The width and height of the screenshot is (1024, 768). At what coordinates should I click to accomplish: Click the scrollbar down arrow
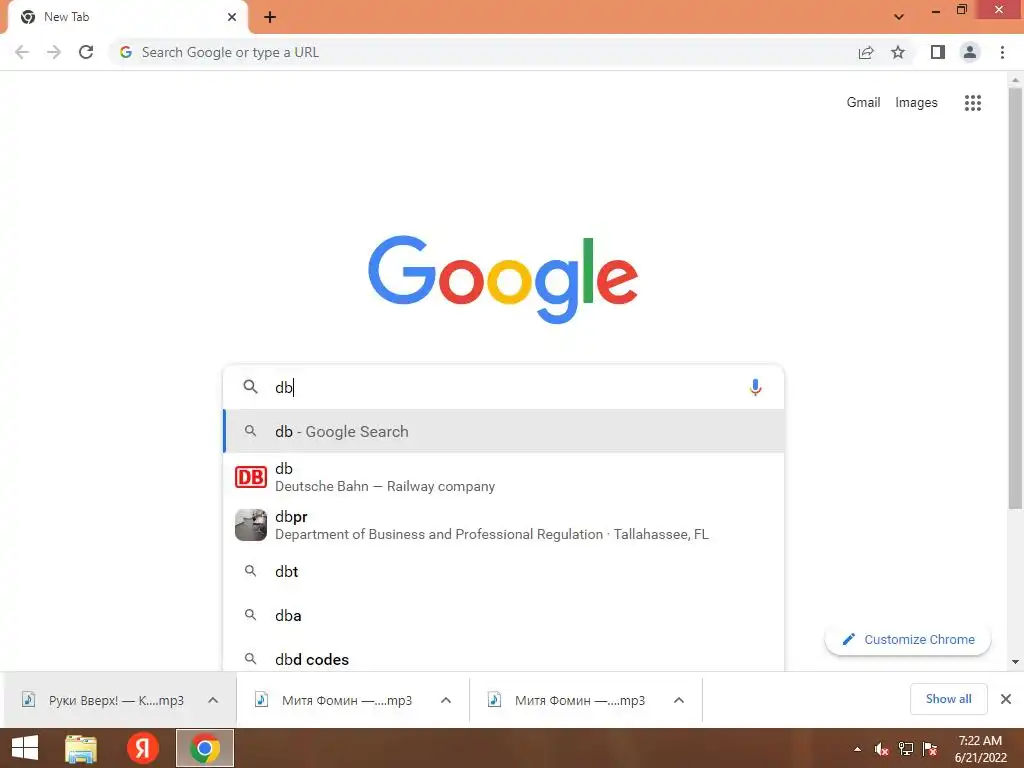1015,662
